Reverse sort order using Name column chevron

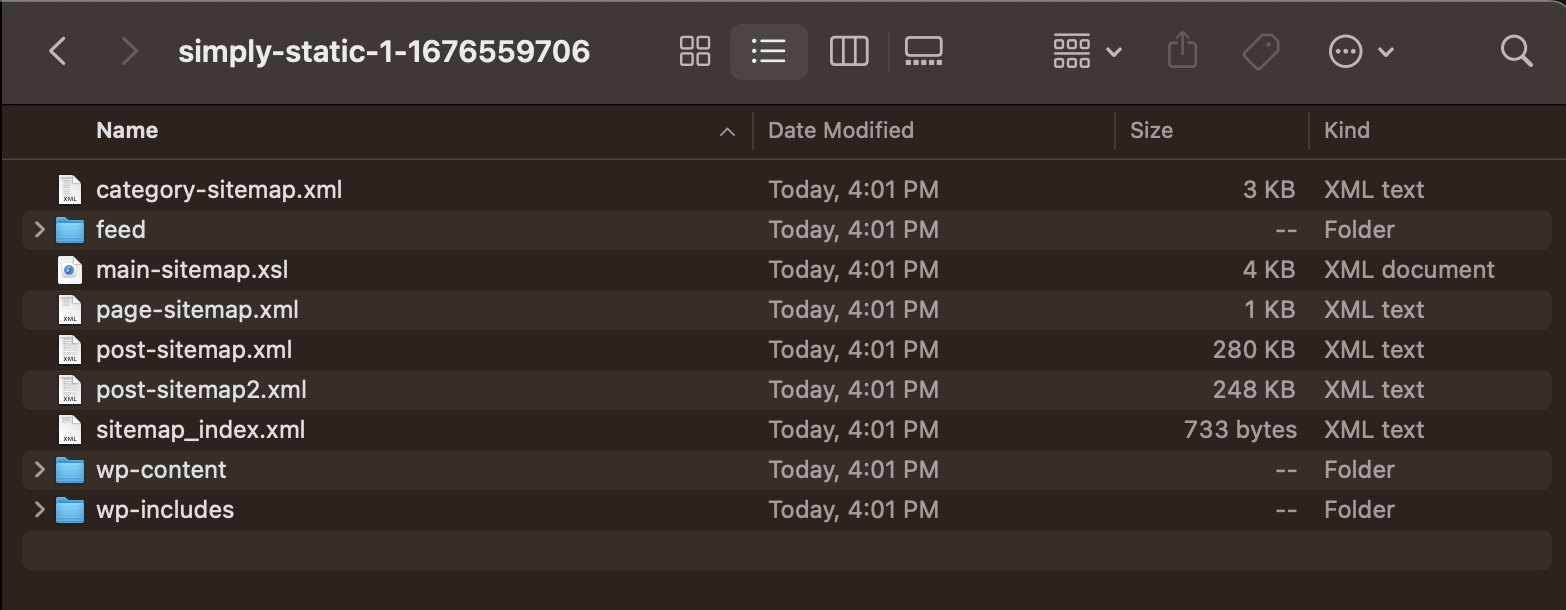point(727,131)
